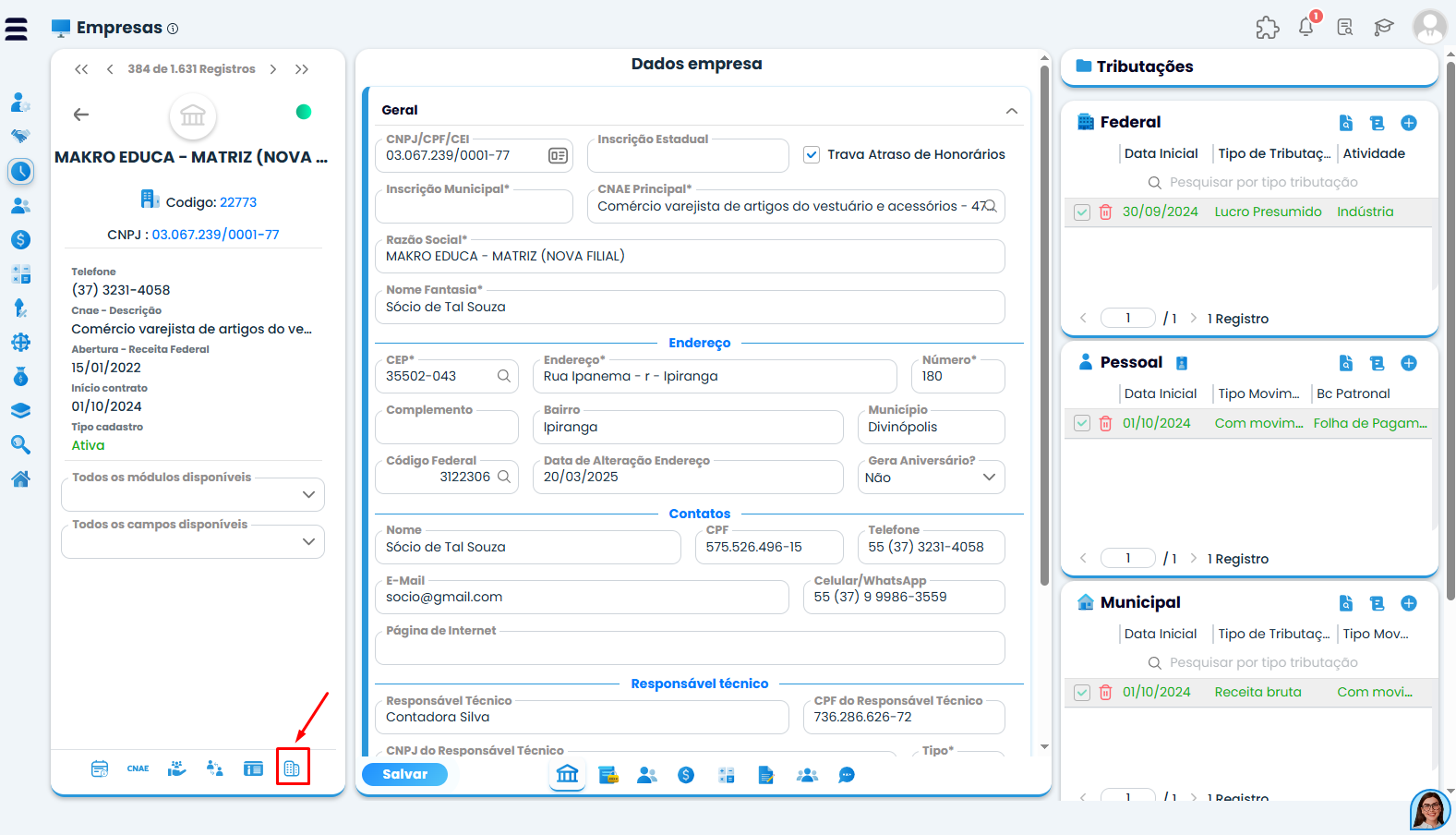Switch to the dollar sign tab
This screenshot has height=835, width=1456.
tap(686, 775)
